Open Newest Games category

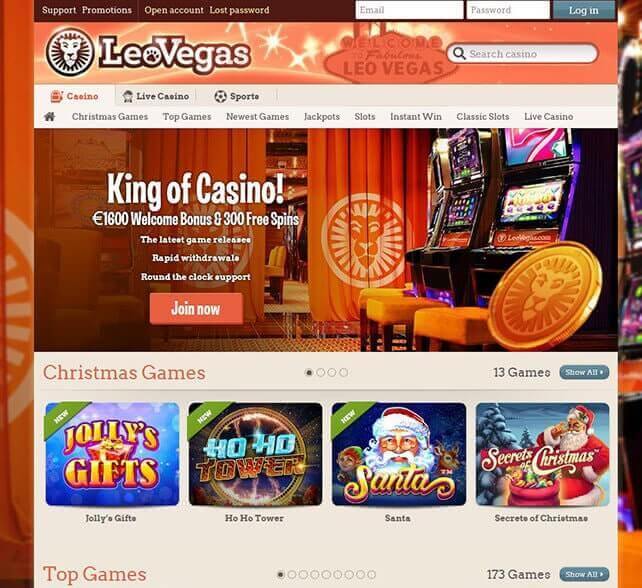click(257, 117)
